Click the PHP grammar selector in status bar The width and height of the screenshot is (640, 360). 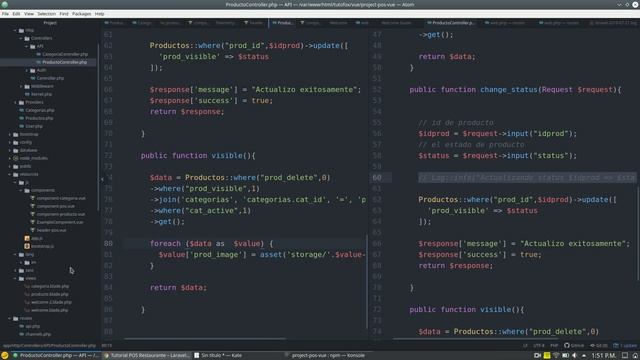(x=554, y=346)
